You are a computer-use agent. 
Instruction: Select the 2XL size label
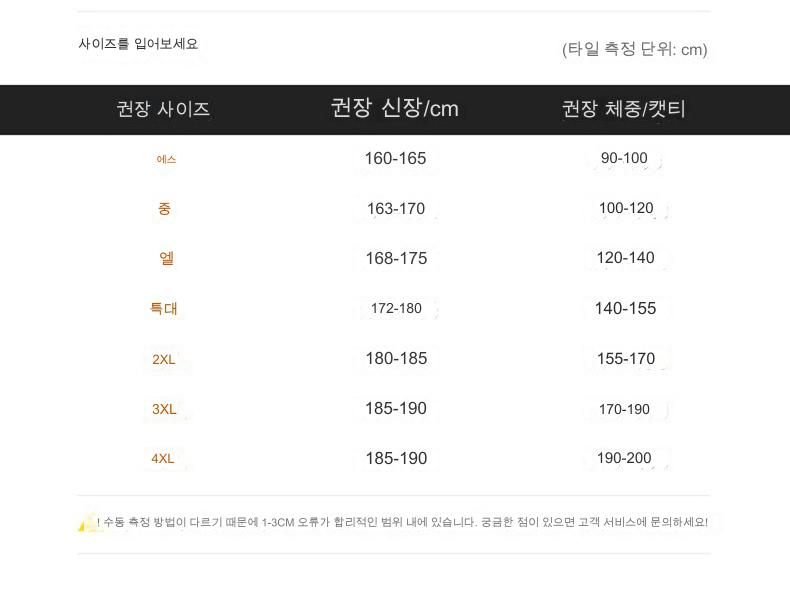coord(164,359)
